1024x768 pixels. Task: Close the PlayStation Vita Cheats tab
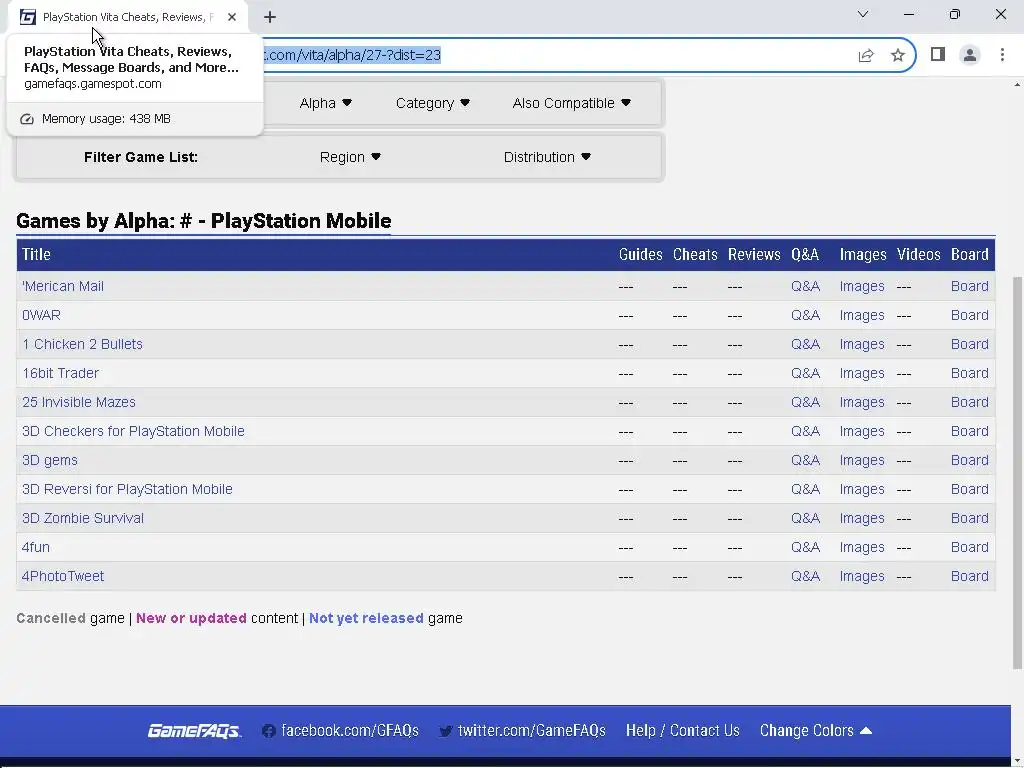coord(232,17)
